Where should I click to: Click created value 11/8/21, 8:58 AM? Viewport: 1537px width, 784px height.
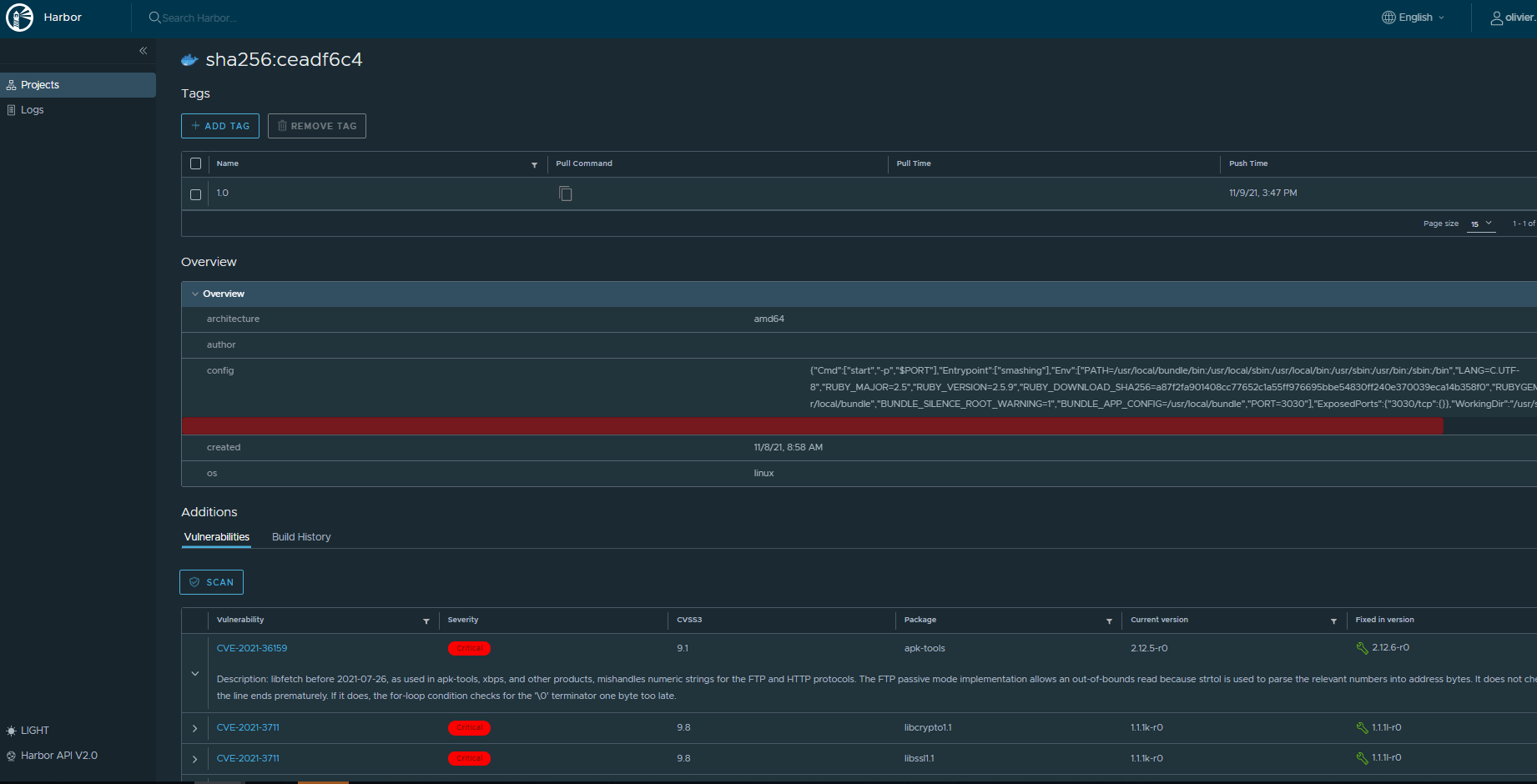point(789,447)
